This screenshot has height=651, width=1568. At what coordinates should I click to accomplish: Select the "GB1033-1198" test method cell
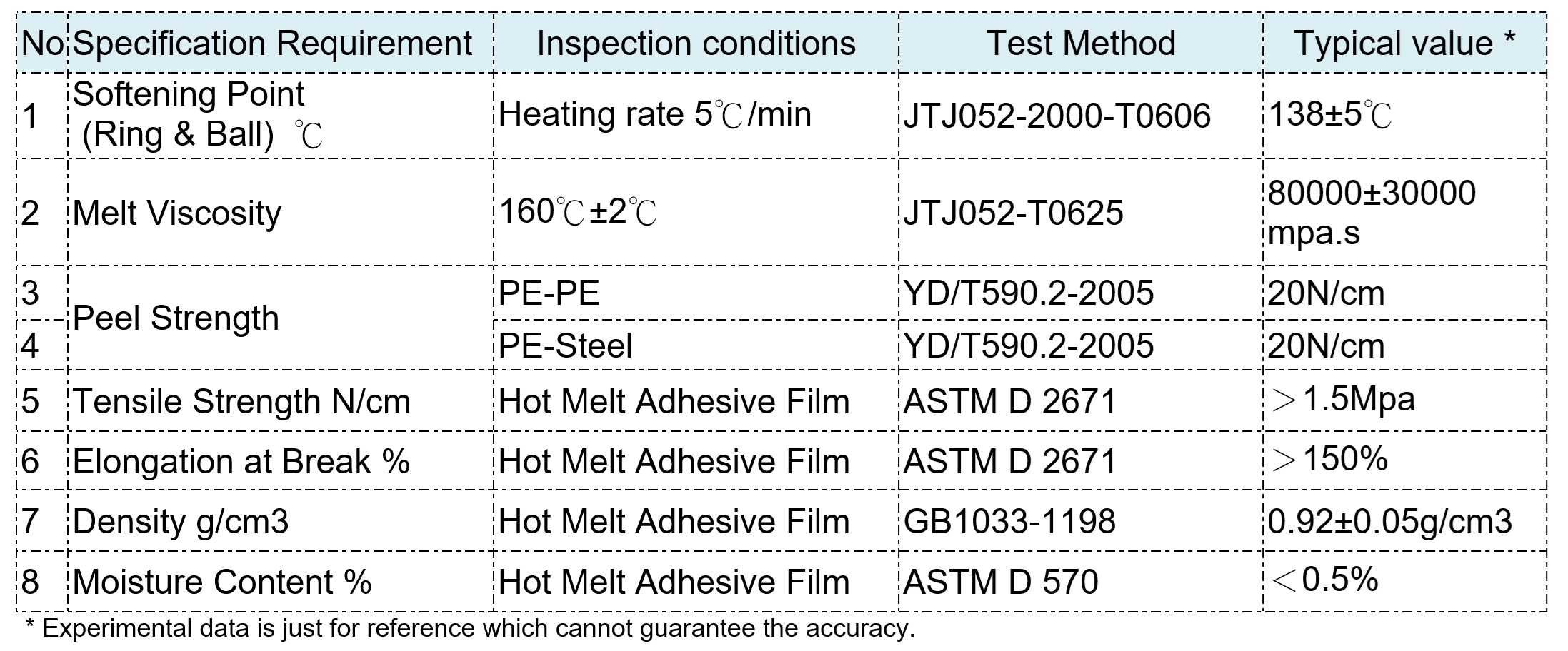coord(1009,521)
